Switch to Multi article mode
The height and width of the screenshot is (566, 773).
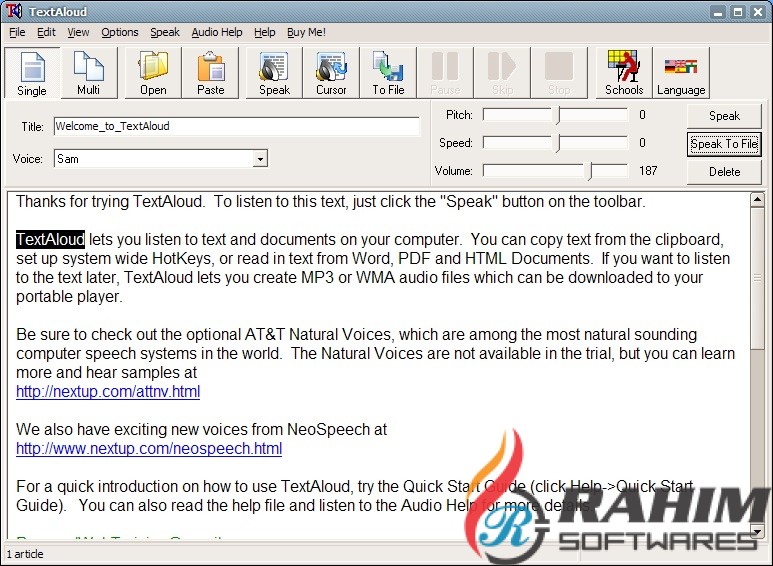pyautogui.click(x=89, y=73)
